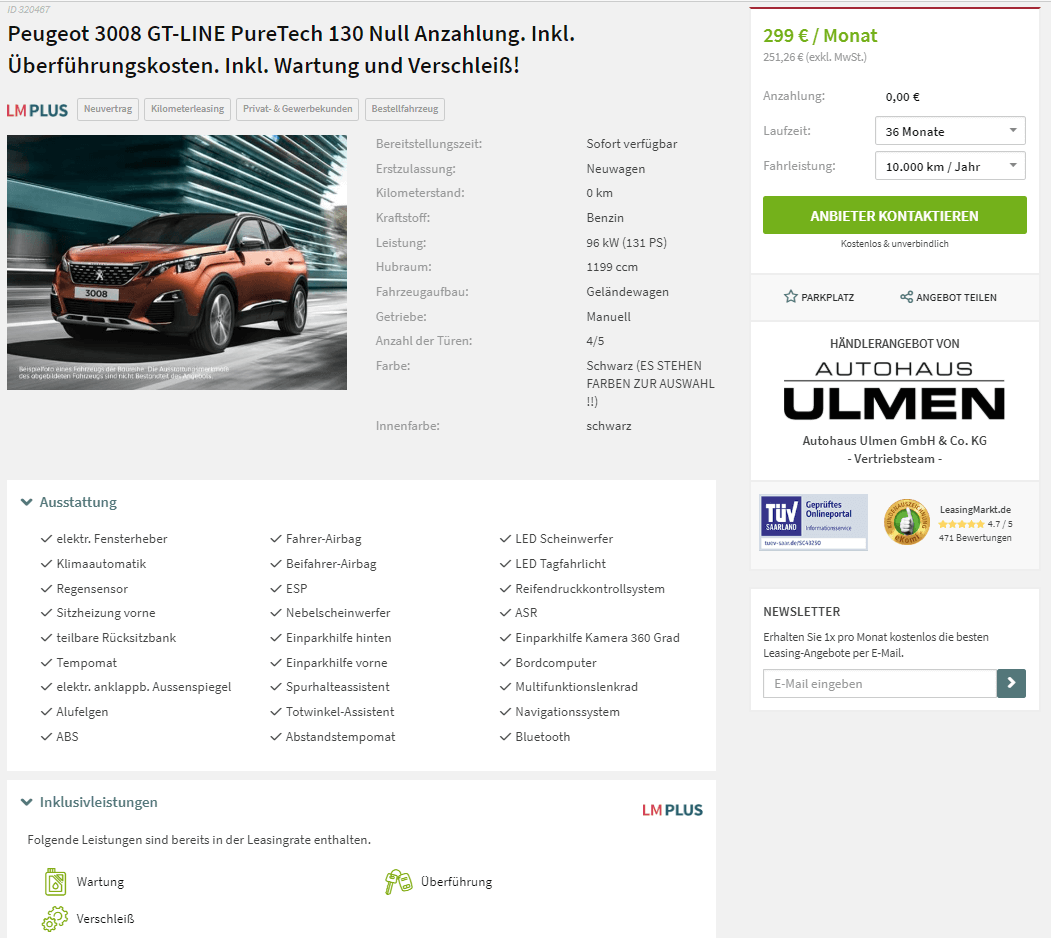
Task: Open the TÜV Saarland certification badge
Action: (x=813, y=522)
